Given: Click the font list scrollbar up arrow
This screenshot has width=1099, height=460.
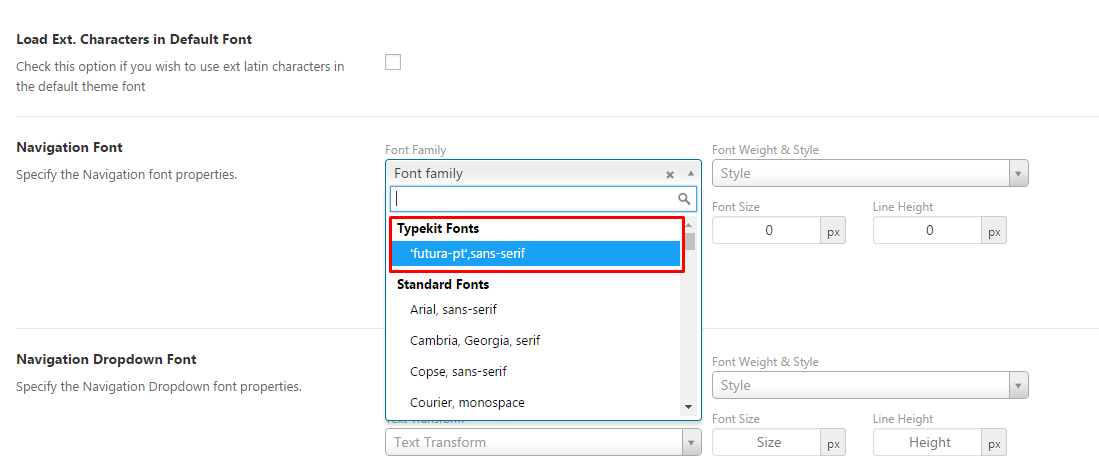Looking at the screenshot, I should tap(688, 226).
